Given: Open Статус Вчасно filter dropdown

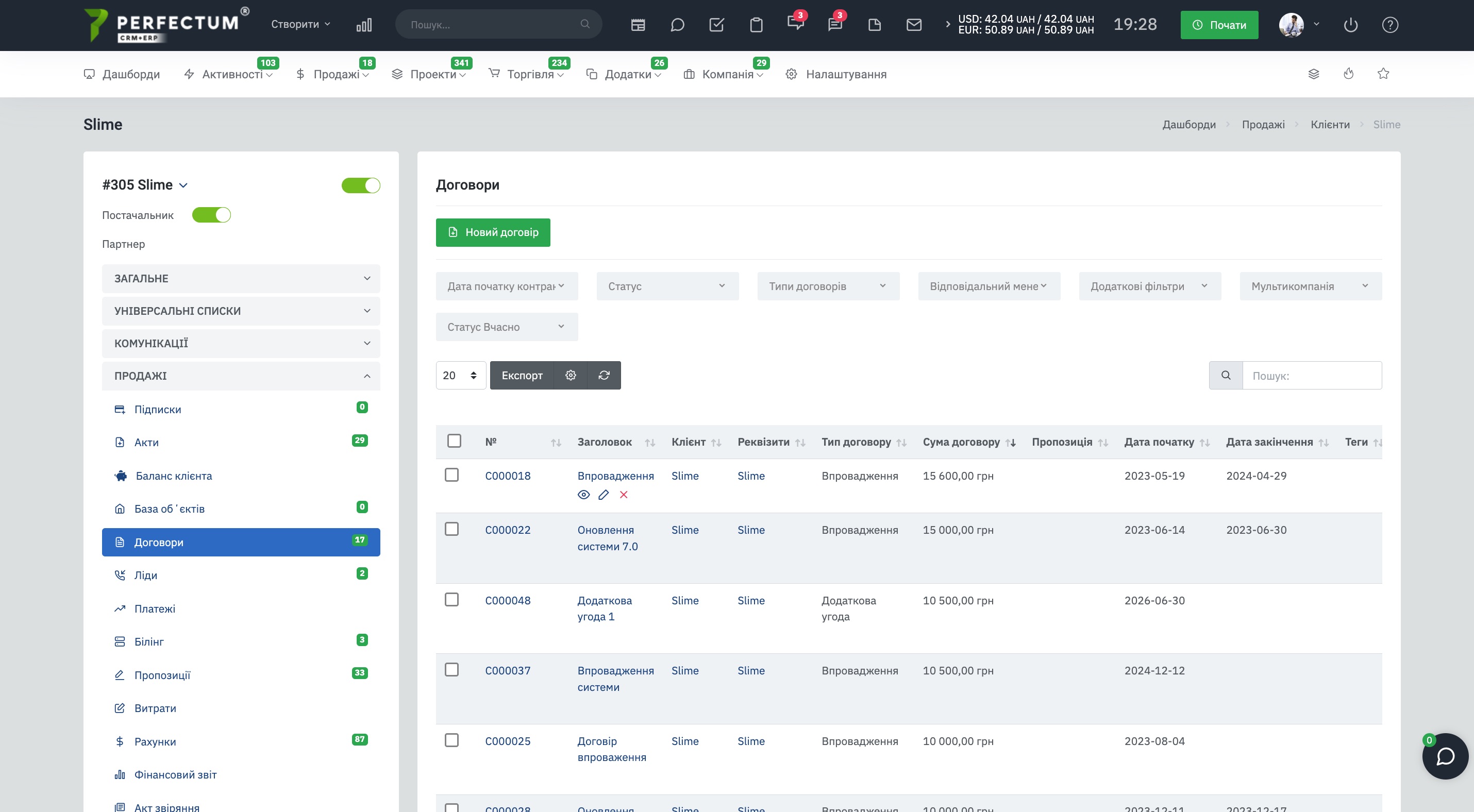Looking at the screenshot, I should tap(507, 327).
